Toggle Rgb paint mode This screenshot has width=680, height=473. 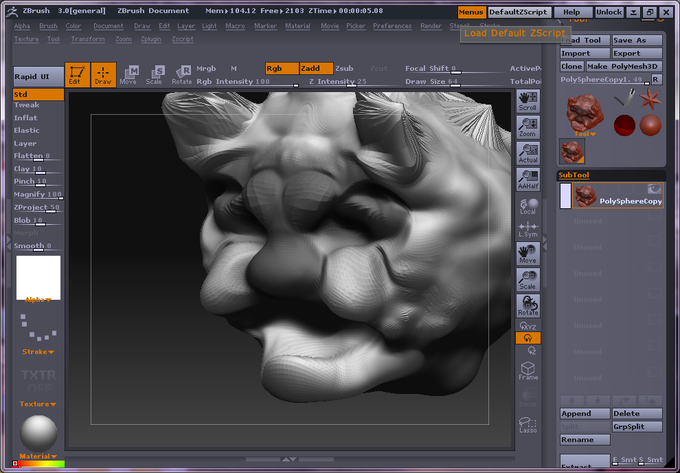(282, 69)
